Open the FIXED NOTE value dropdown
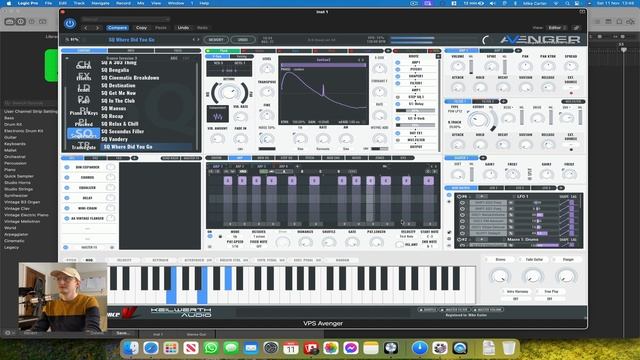 pyautogui.click(x=259, y=247)
